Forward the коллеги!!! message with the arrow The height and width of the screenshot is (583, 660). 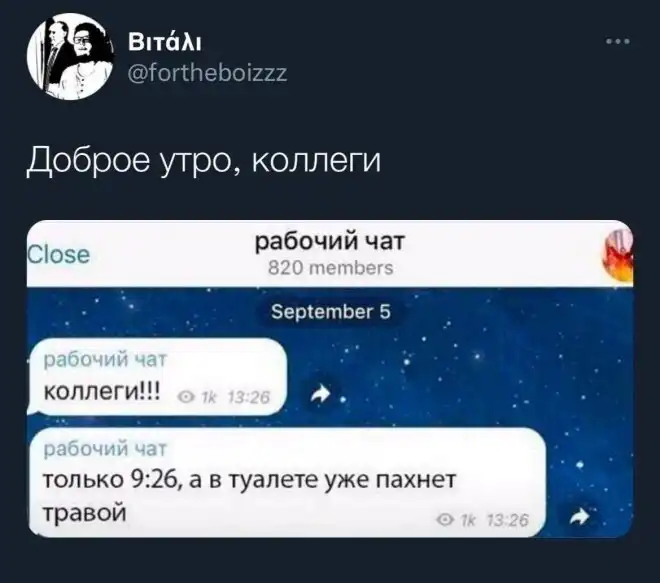coord(321,394)
